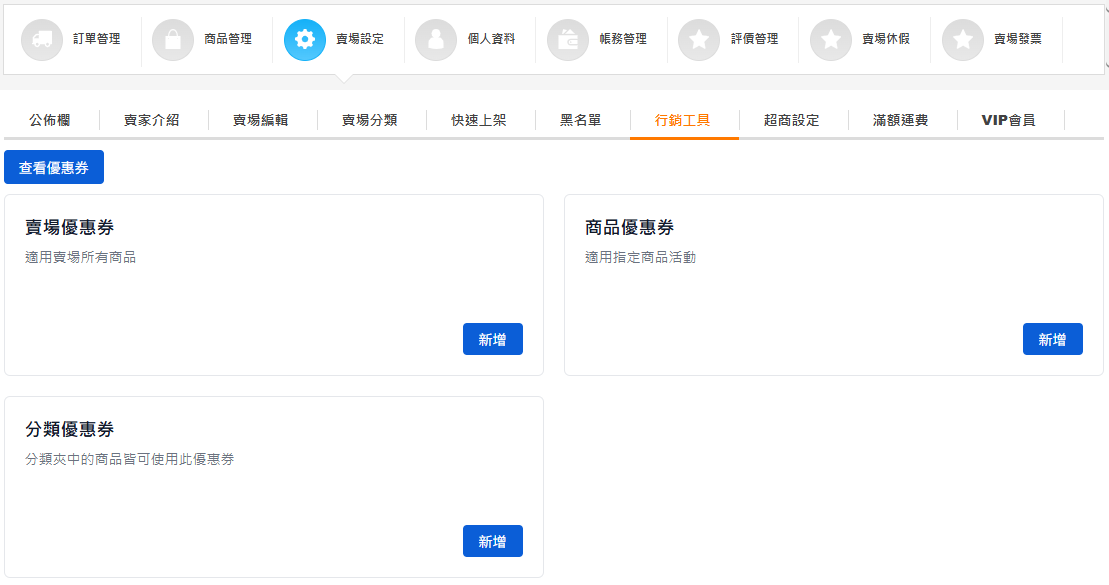Click the 查看優惠券 button
The width and height of the screenshot is (1109, 585).
pyautogui.click(x=54, y=168)
